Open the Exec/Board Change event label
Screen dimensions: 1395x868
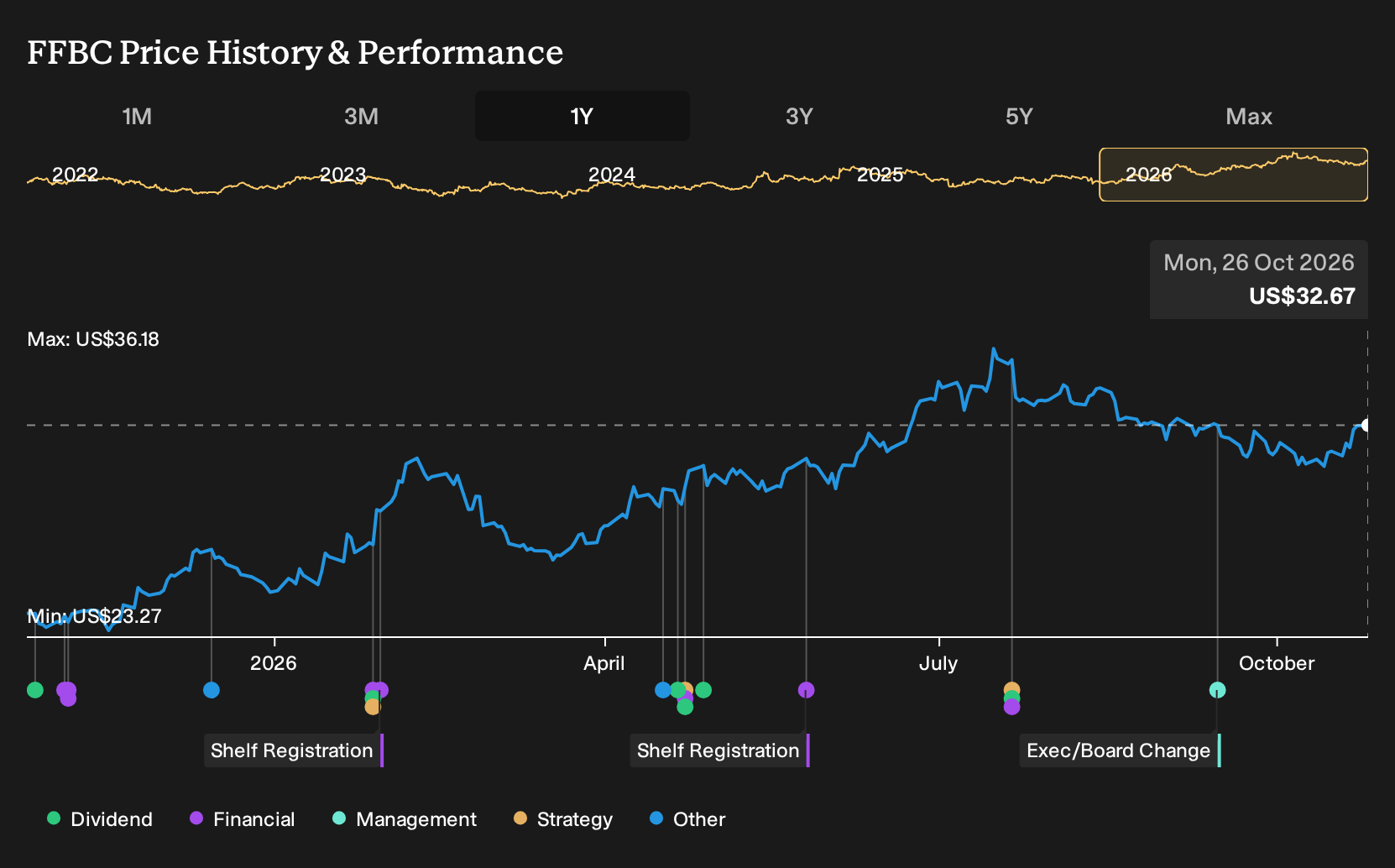coord(1120,750)
